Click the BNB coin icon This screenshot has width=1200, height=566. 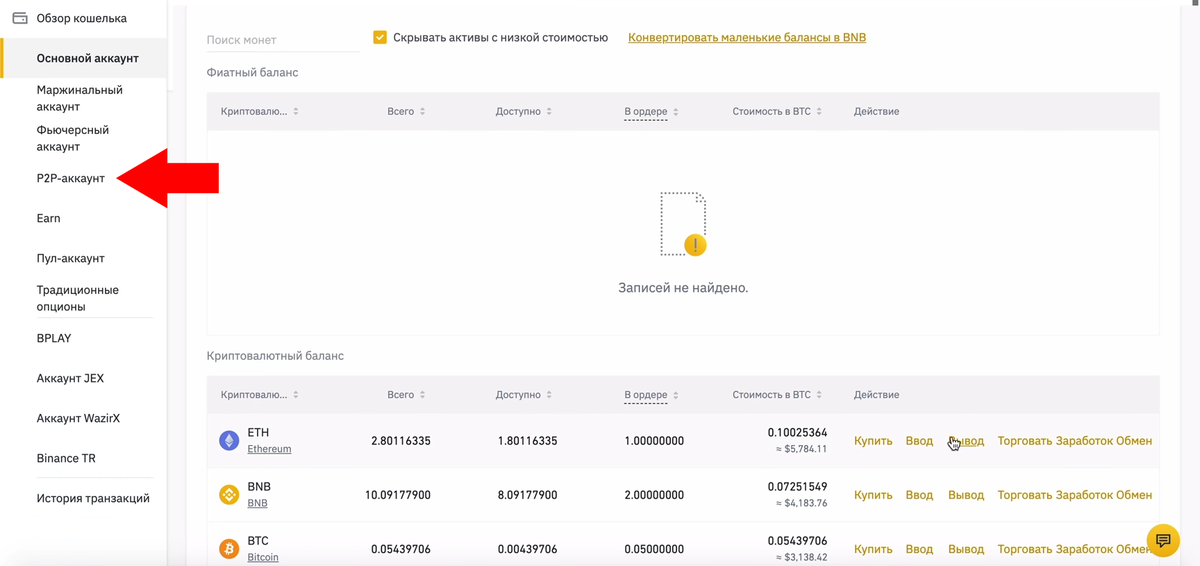(229, 494)
